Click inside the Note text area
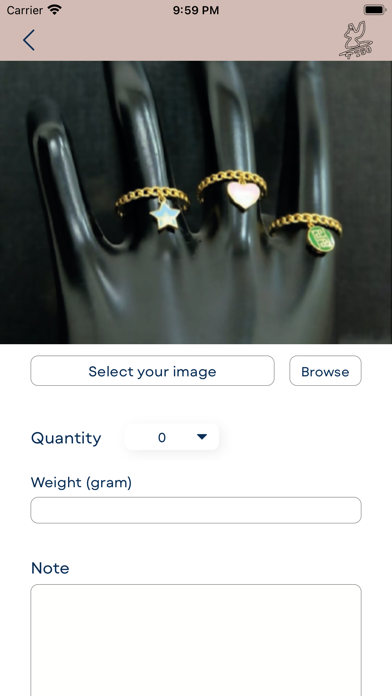Screen dimensions: 392x696 pos(196,640)
